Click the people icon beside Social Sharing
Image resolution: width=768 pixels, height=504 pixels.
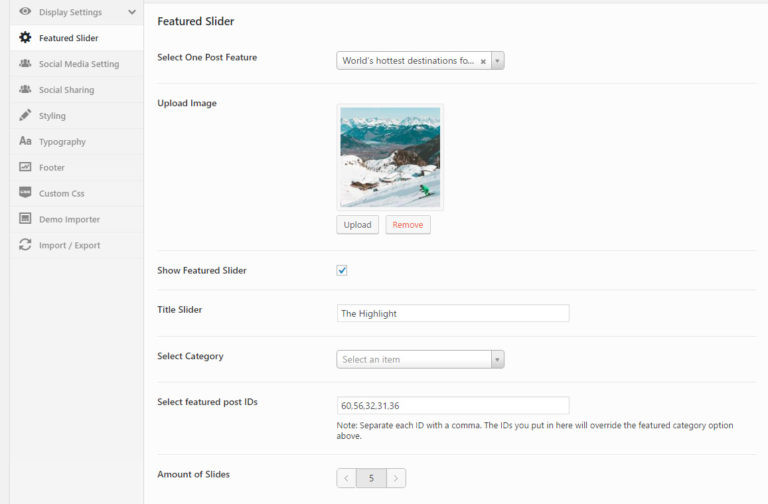click(x=25, y=89)
